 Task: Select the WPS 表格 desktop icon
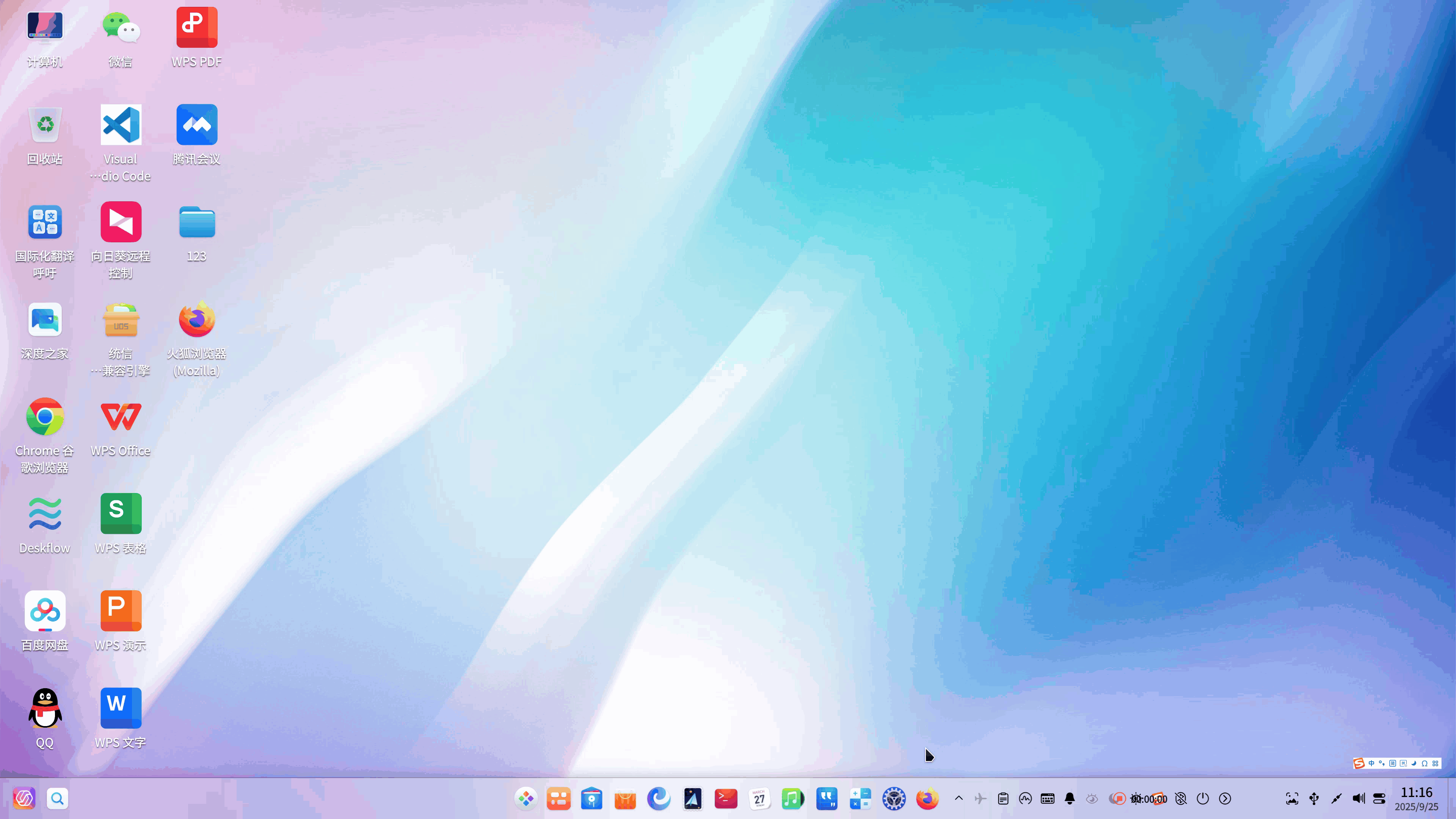(121, 514)
